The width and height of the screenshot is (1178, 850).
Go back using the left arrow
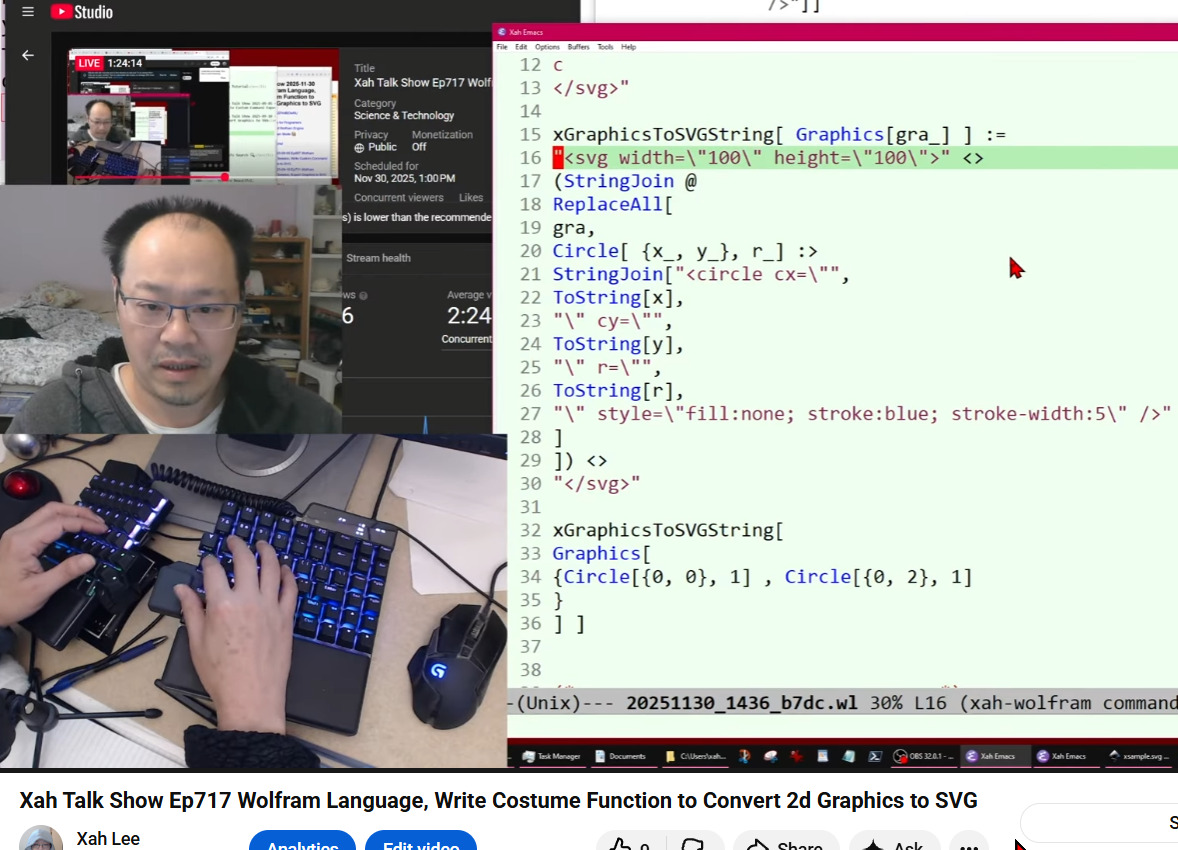tap(28, 56)
